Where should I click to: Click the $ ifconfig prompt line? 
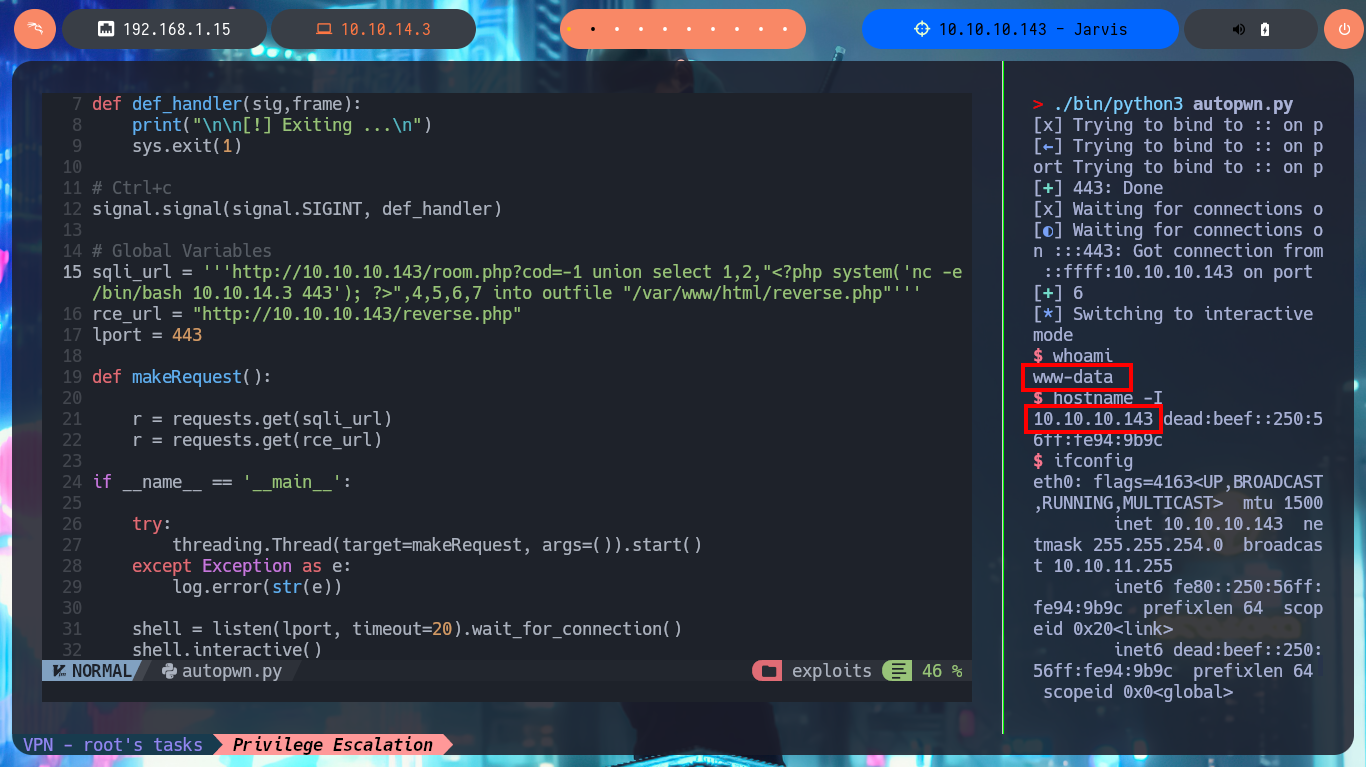(x=1083, y=461)
